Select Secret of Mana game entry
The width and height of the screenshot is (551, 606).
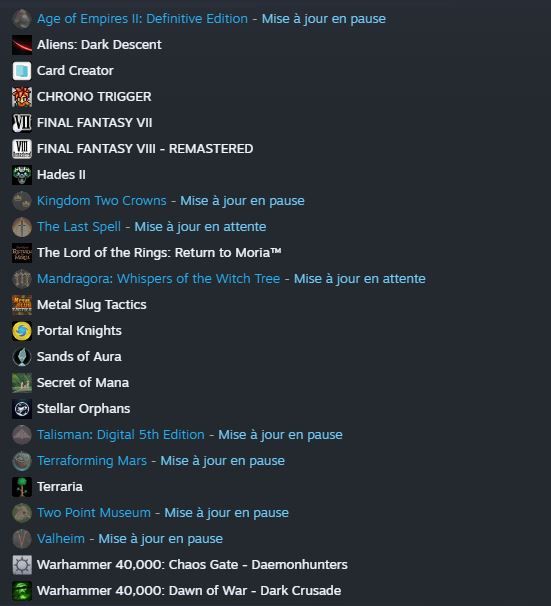click(x=83, y=383)
